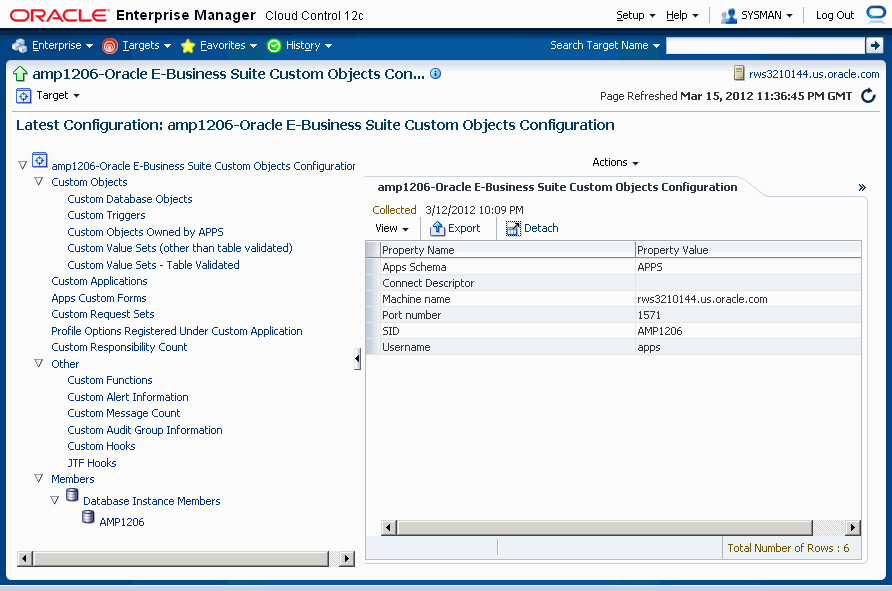Open the Targets menu

(146, 46)
